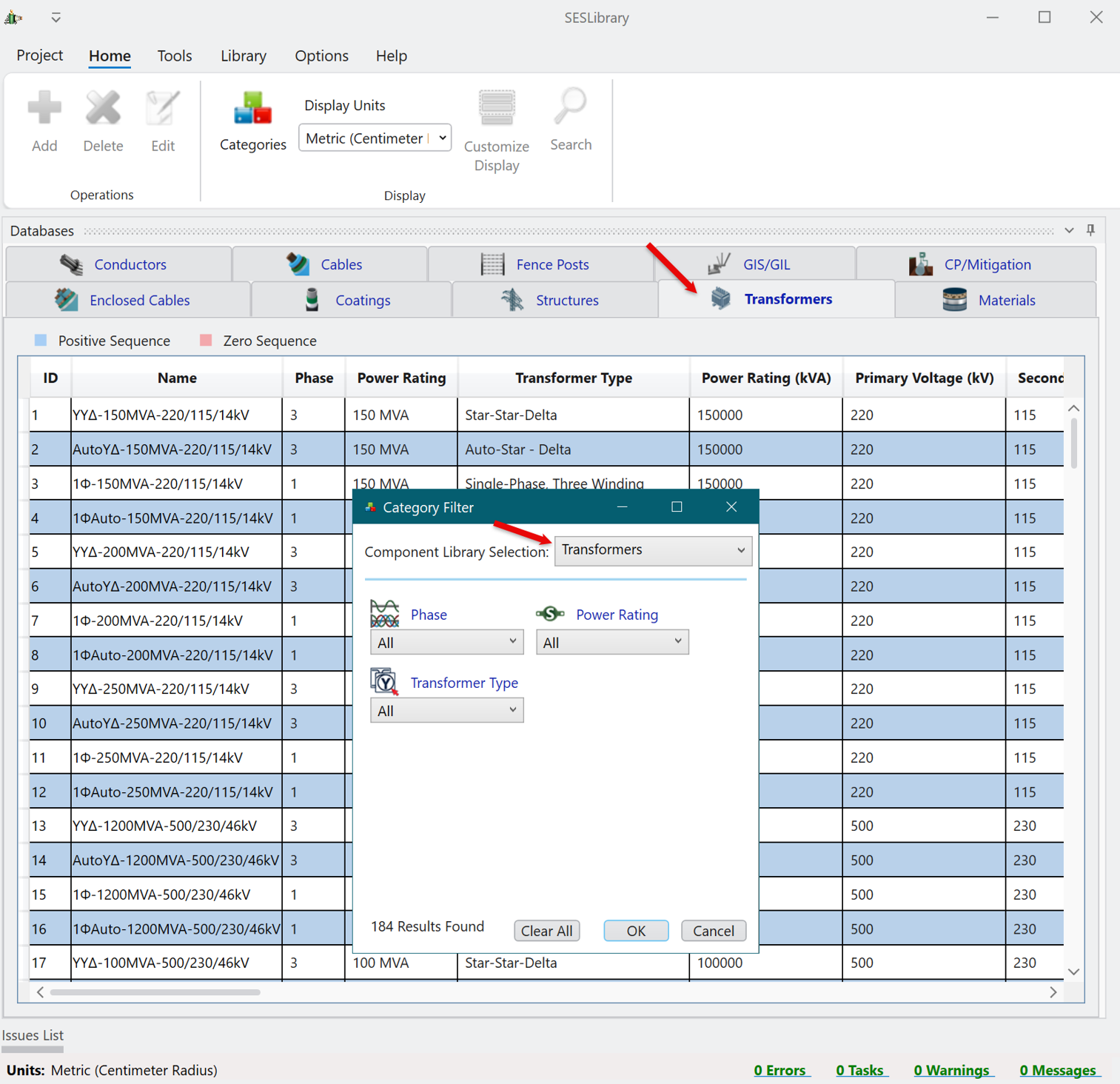This screenshot has height=1084, width=1120.
Task: Switch to the Fence Posts database tab
Action: pos(541,264)
